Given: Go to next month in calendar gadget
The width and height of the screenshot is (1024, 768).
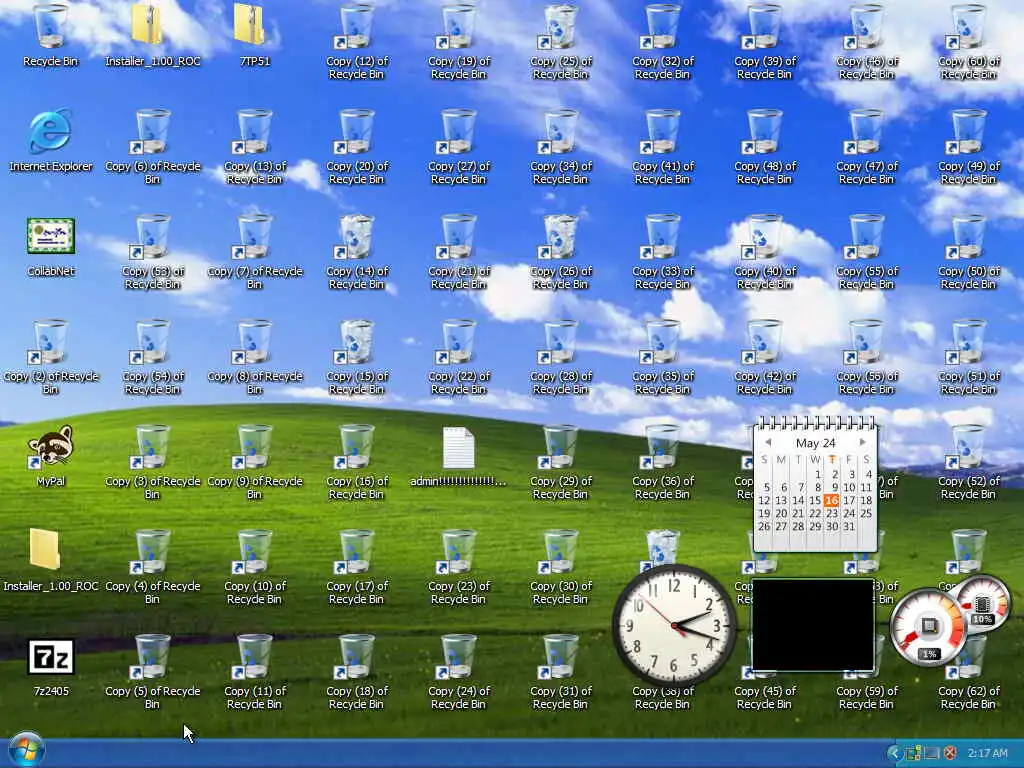Looking at the screenshot, I should 863,442.
